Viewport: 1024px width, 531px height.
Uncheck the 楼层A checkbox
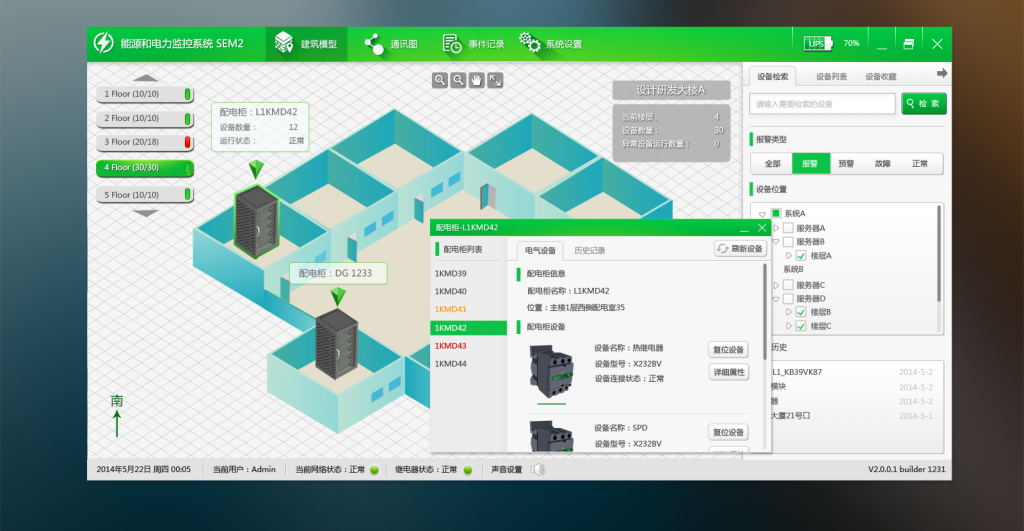click(x=801, y=256)
